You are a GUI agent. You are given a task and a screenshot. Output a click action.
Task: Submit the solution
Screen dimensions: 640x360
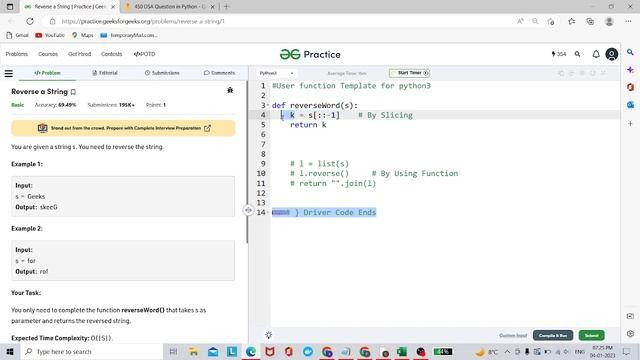[591, 336]
